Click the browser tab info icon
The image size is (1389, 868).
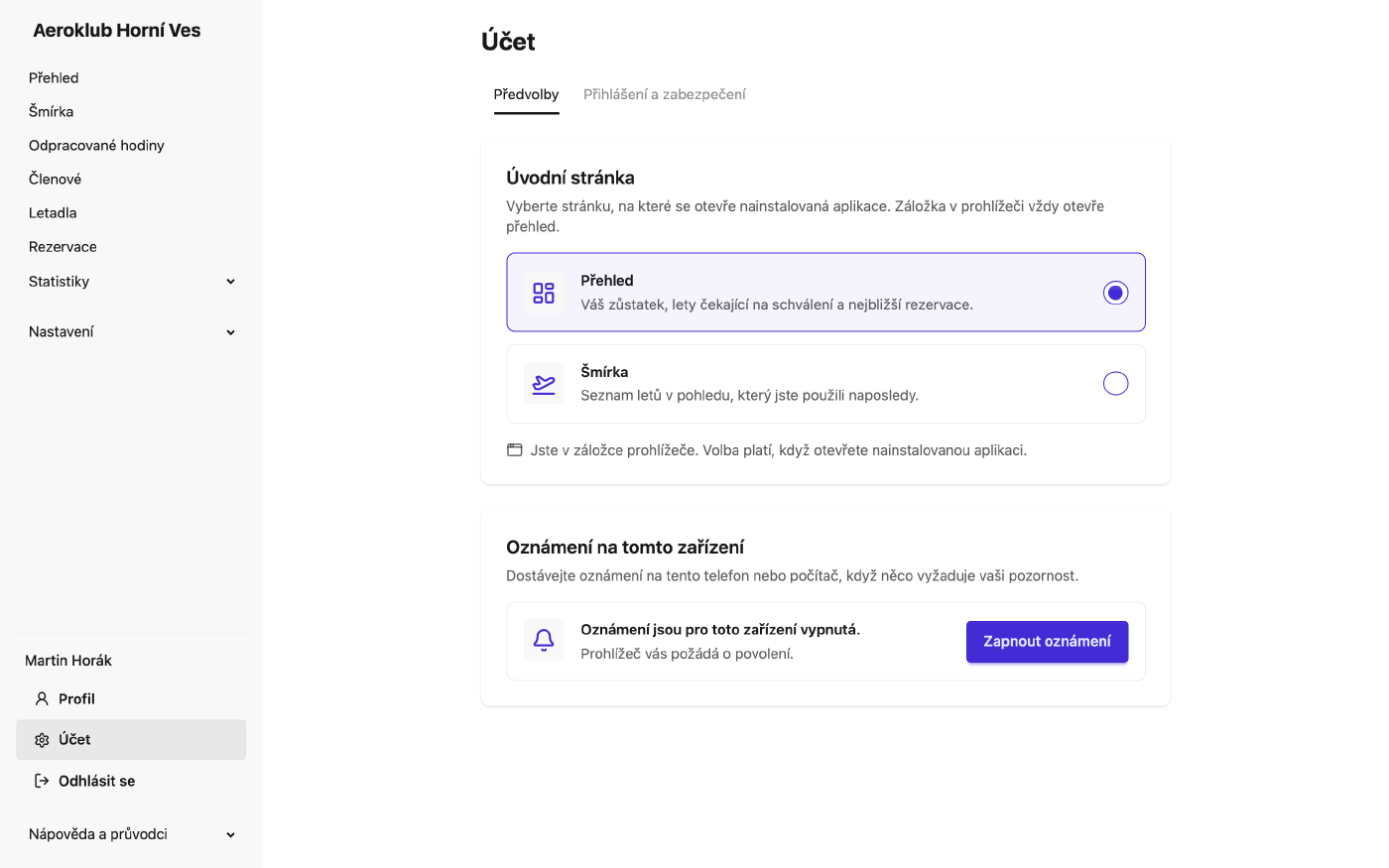pos(514,450)
